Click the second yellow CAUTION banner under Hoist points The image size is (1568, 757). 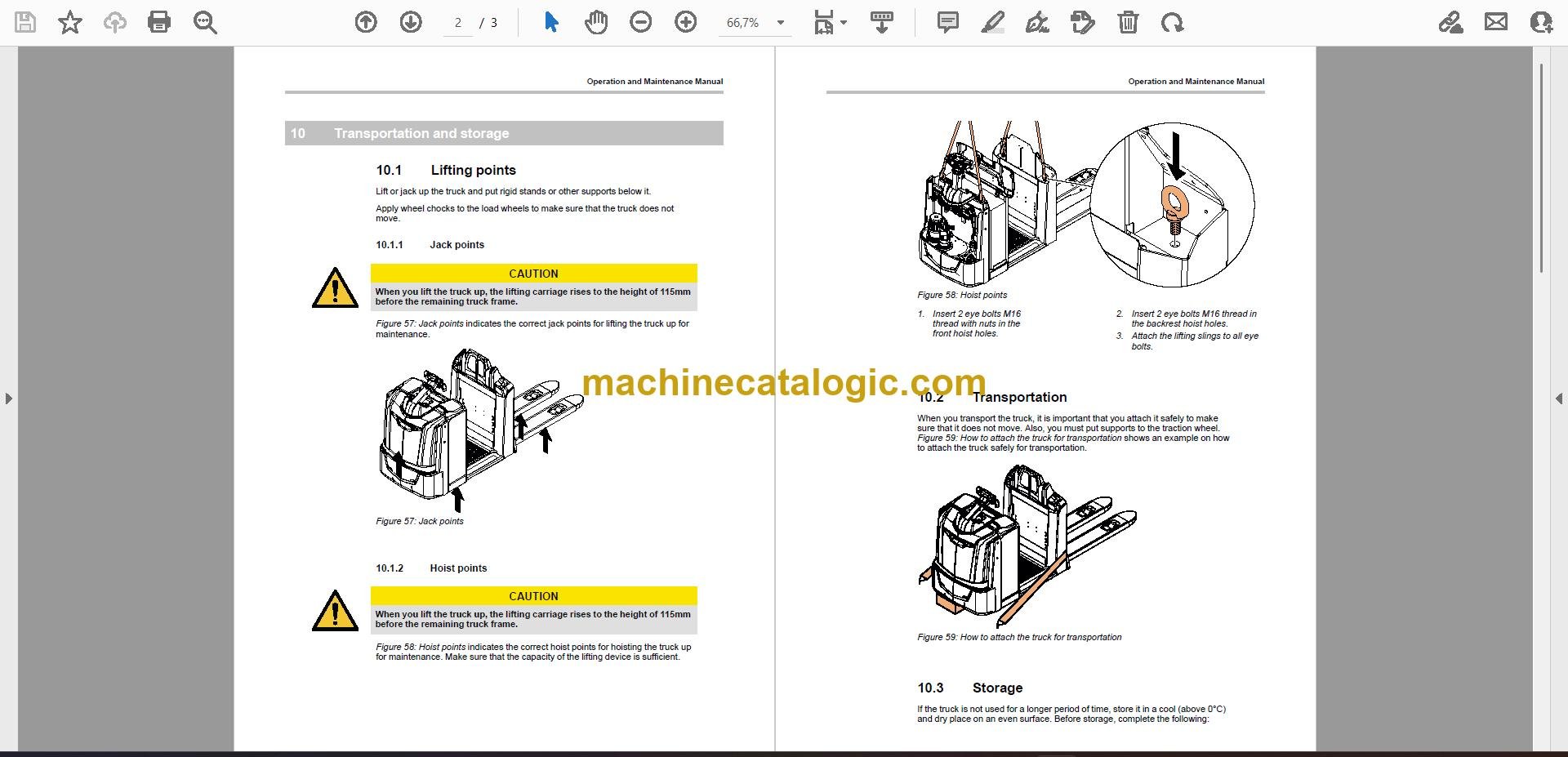[x=534, y=596]
